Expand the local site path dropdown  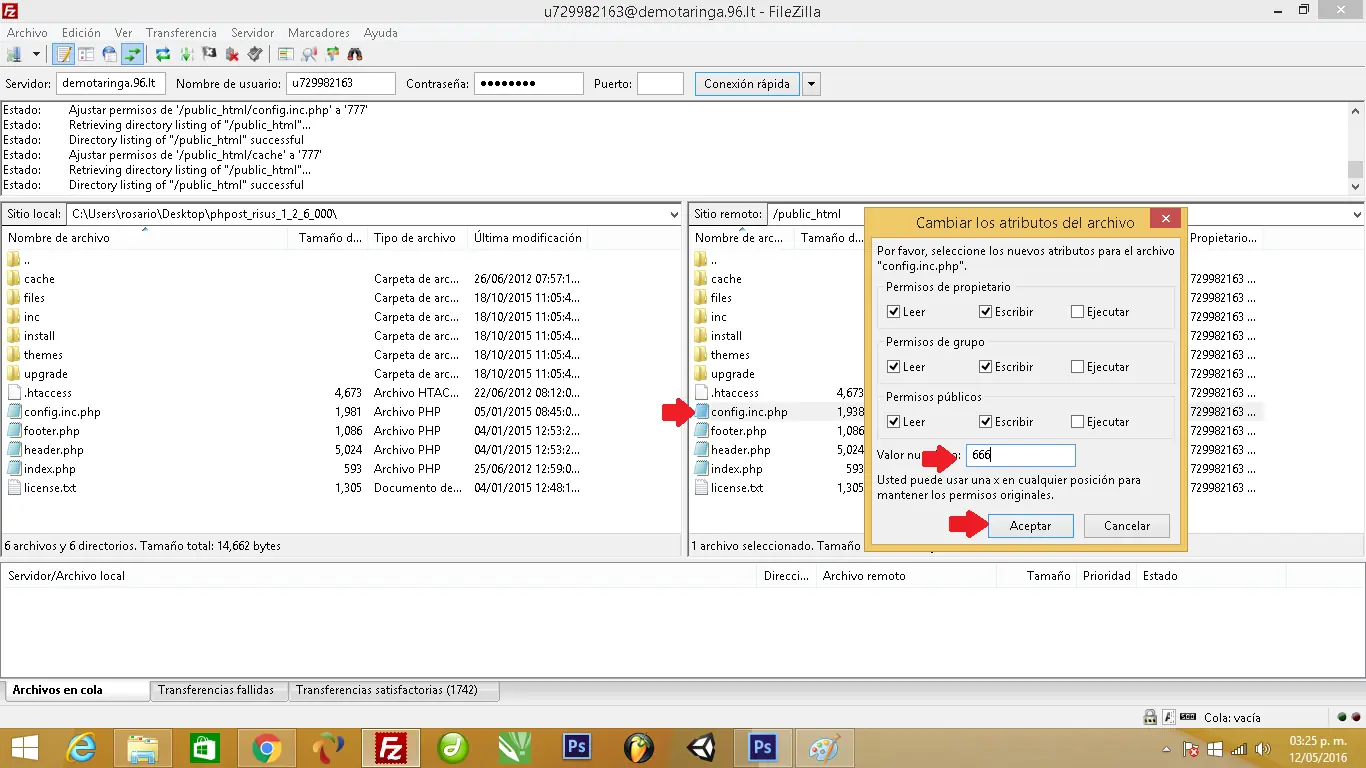[x=675, y=214]
